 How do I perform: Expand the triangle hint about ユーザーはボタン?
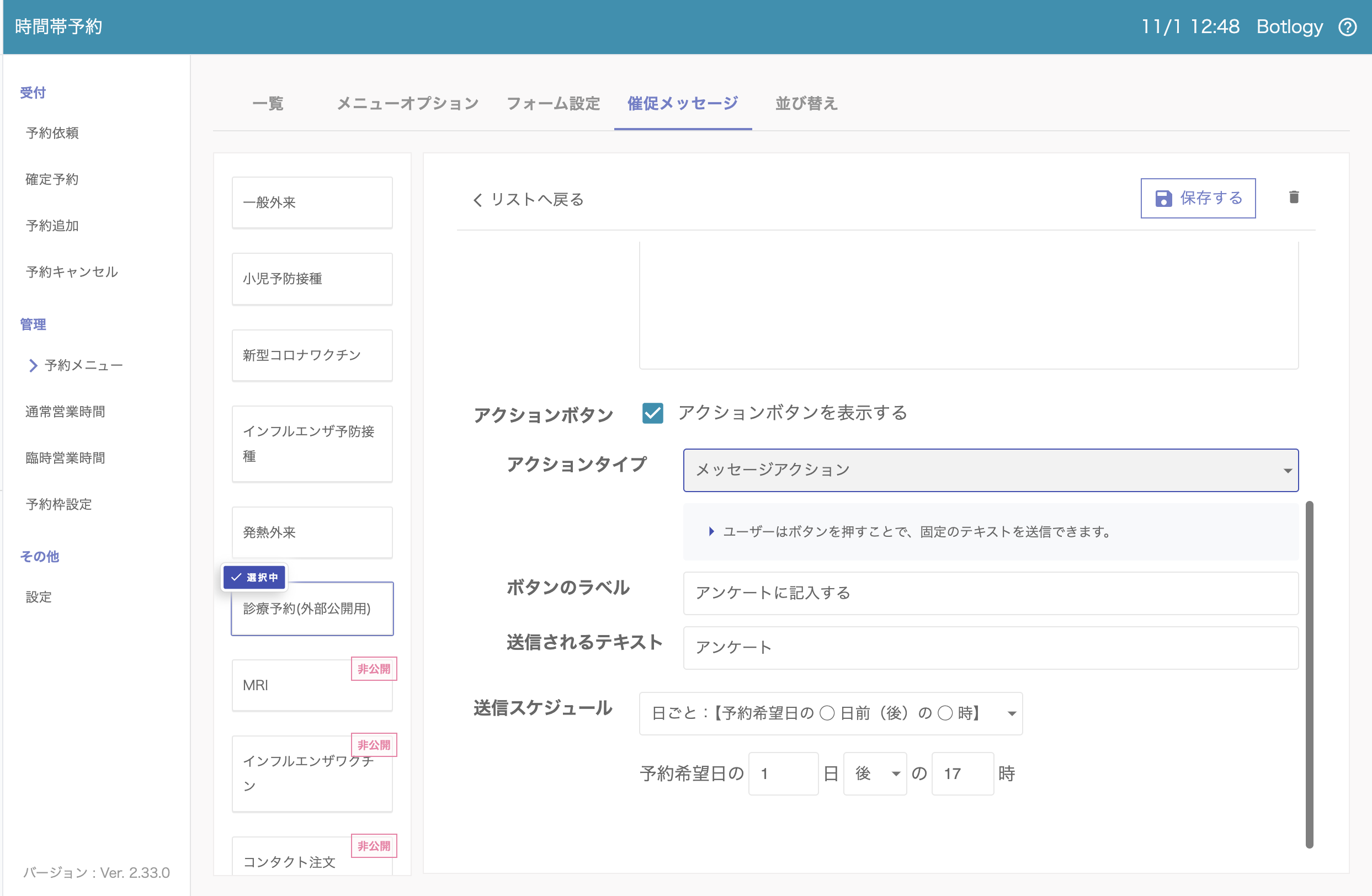(x=711, y=531)
